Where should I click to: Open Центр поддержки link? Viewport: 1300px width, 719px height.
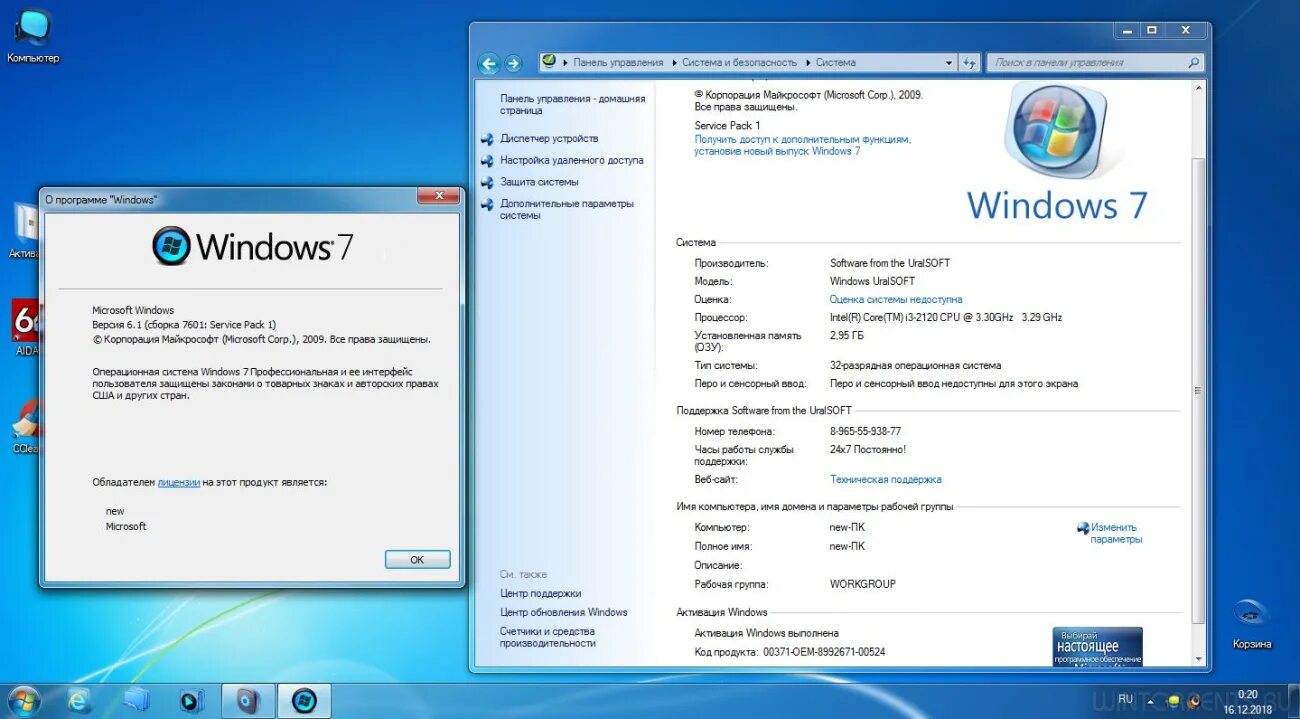(x=540, y=594)
